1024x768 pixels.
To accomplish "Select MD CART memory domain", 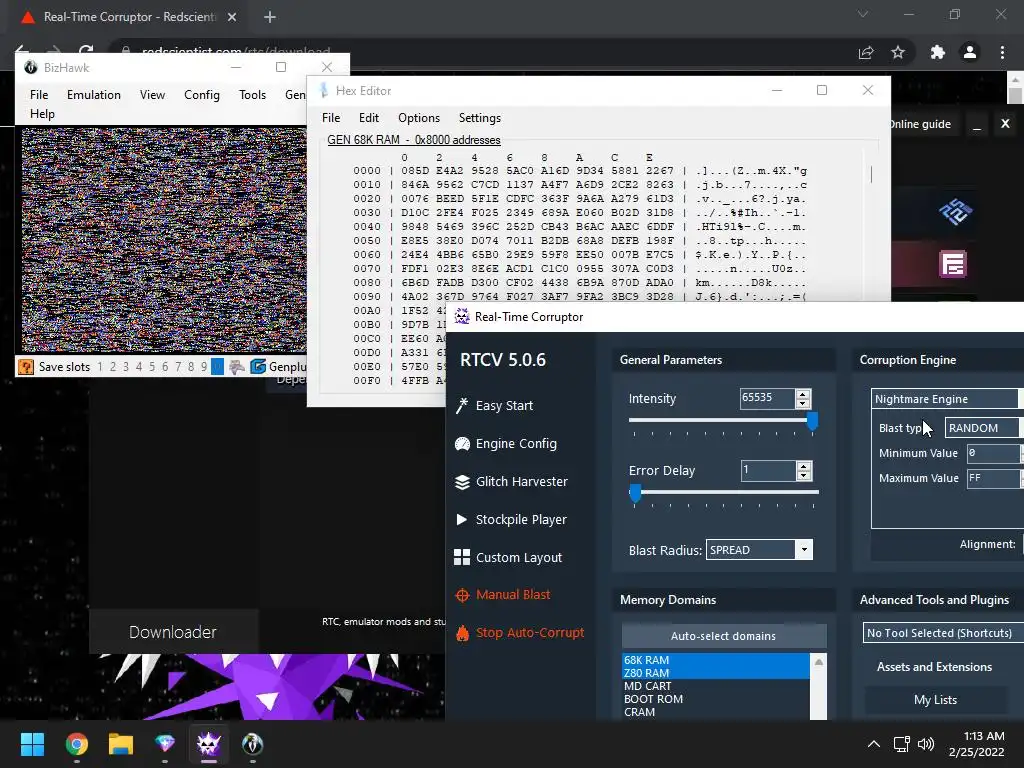I will 647,686.
